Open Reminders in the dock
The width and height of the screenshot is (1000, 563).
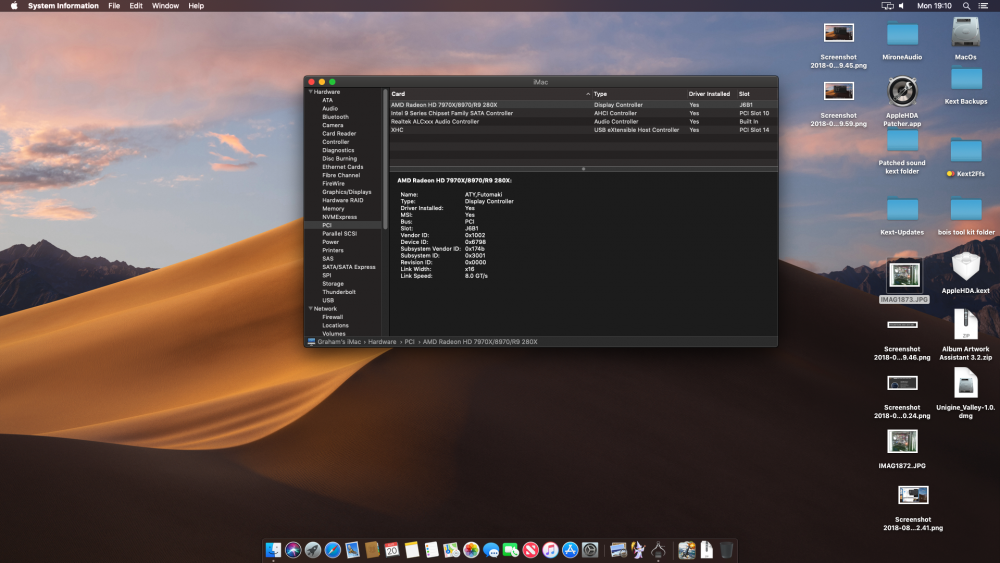[x=431, y=550]
